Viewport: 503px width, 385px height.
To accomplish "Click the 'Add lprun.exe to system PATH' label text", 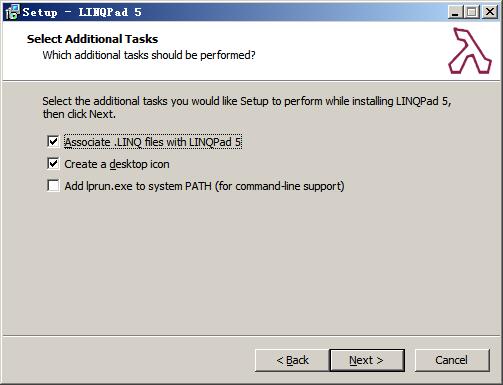I will [138, 186].
